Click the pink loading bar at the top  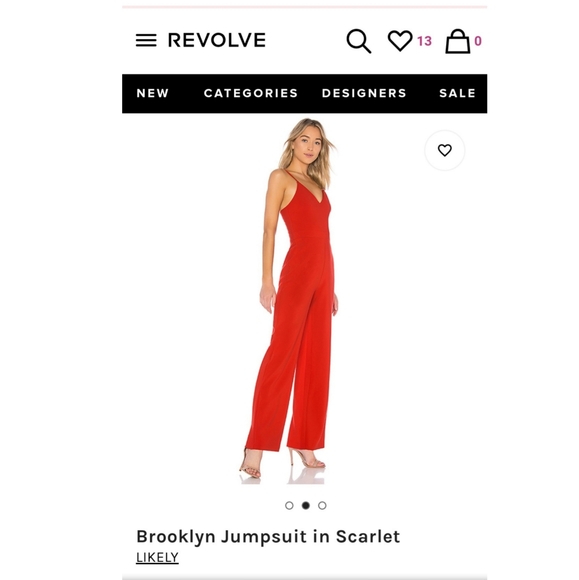coord(304,7)
